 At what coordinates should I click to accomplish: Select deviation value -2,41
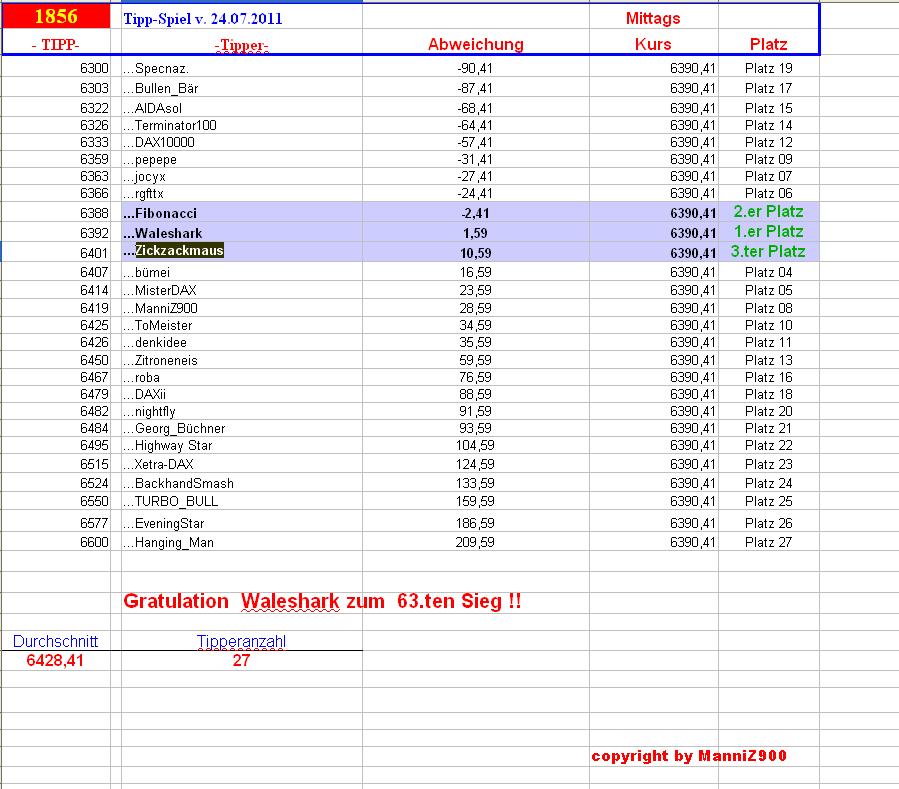point(475,213)
